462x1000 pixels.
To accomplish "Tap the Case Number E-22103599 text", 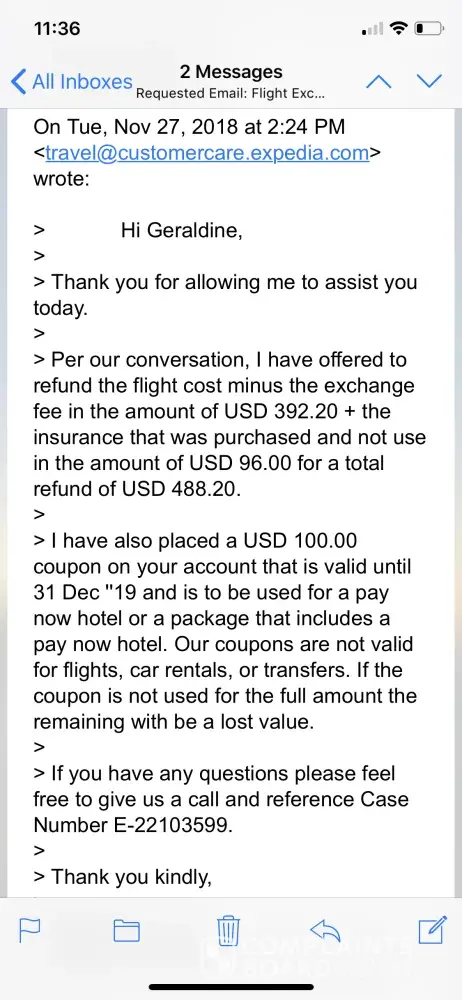I will click(x=221, y=812).
